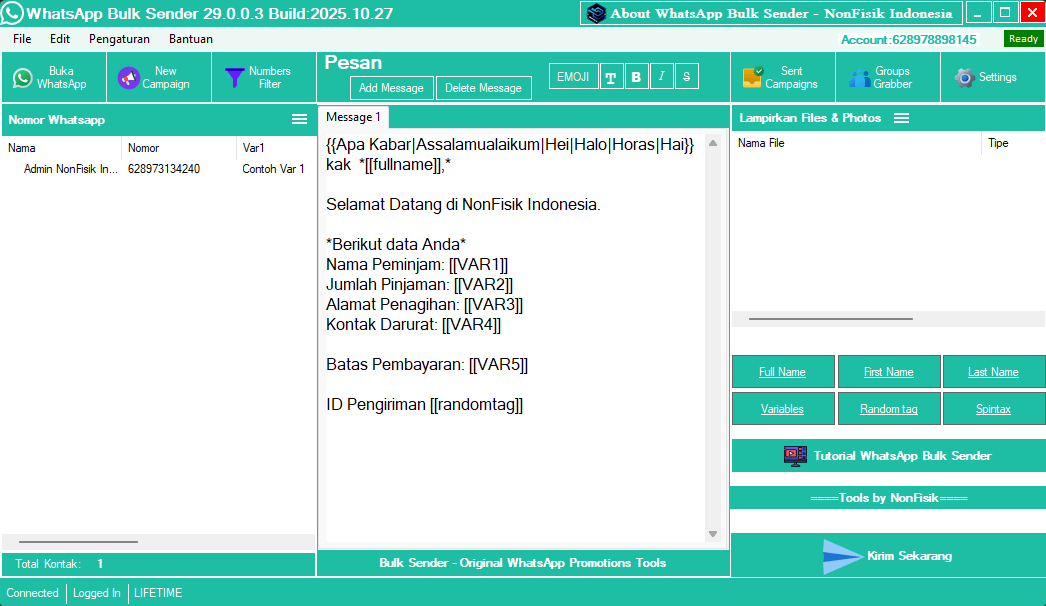This screenshot has width=1046, height=606.
Task: Launch the Groups Grabber tool
Action: click(x=859, y=78)
